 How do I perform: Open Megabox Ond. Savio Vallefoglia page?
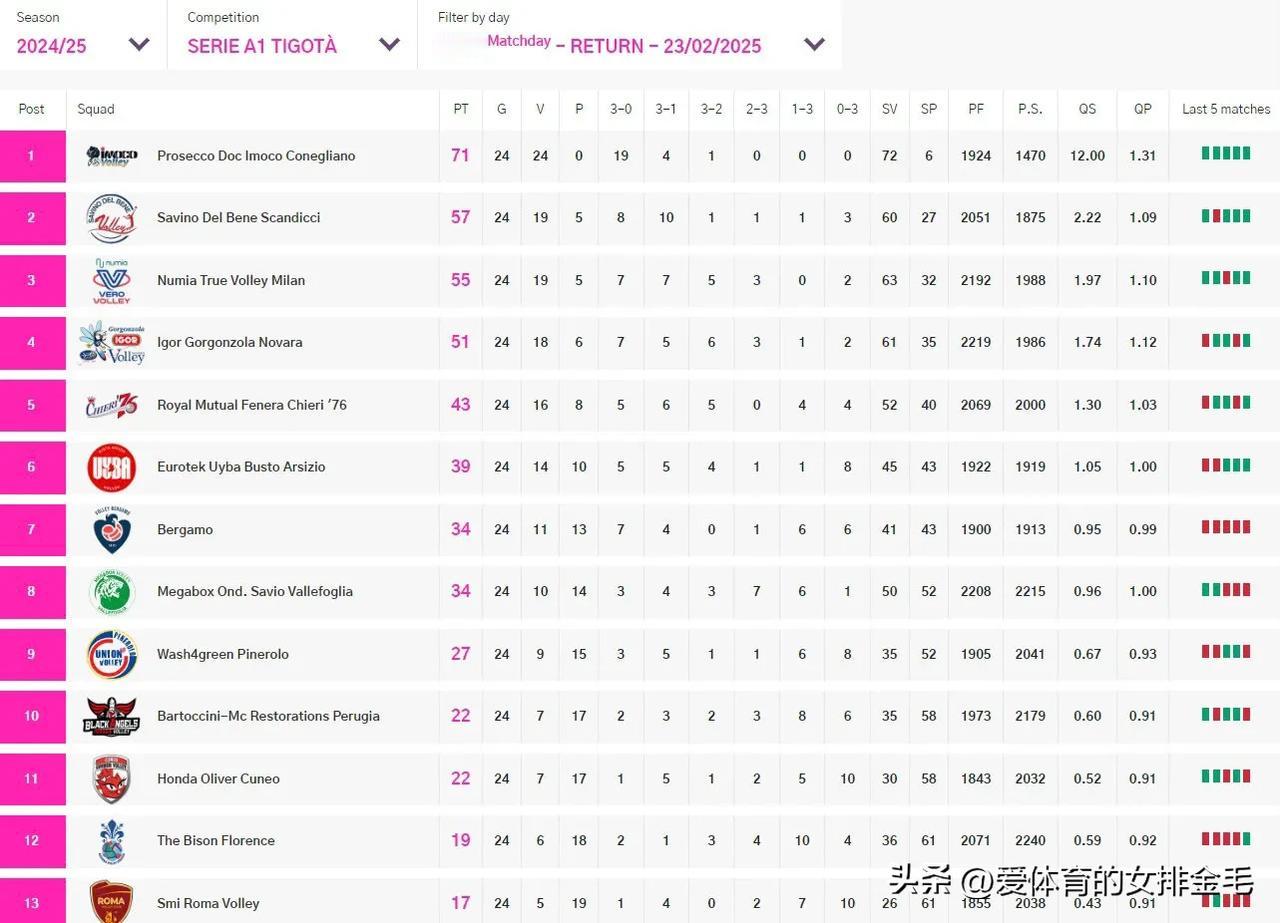coord(255,591)
